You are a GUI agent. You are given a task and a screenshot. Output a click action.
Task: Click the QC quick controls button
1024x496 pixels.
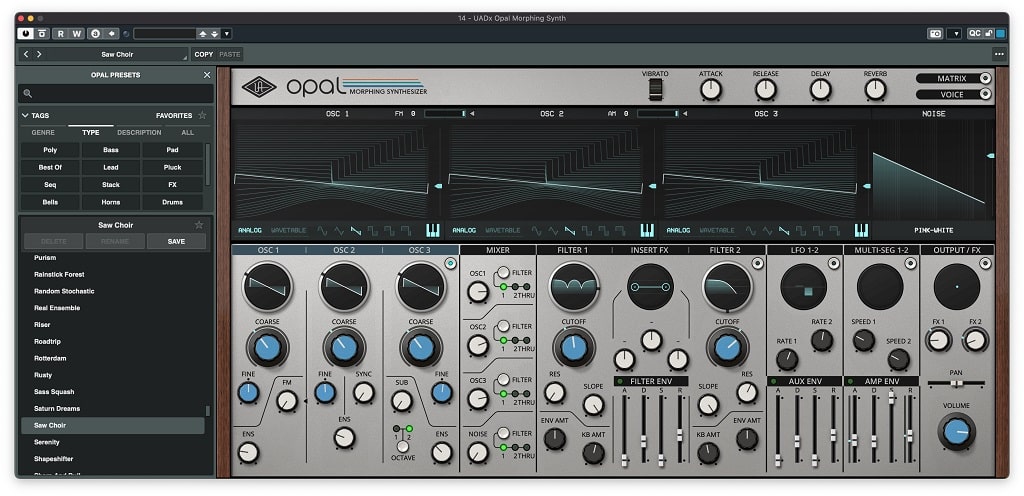click(x=974, y=33)
